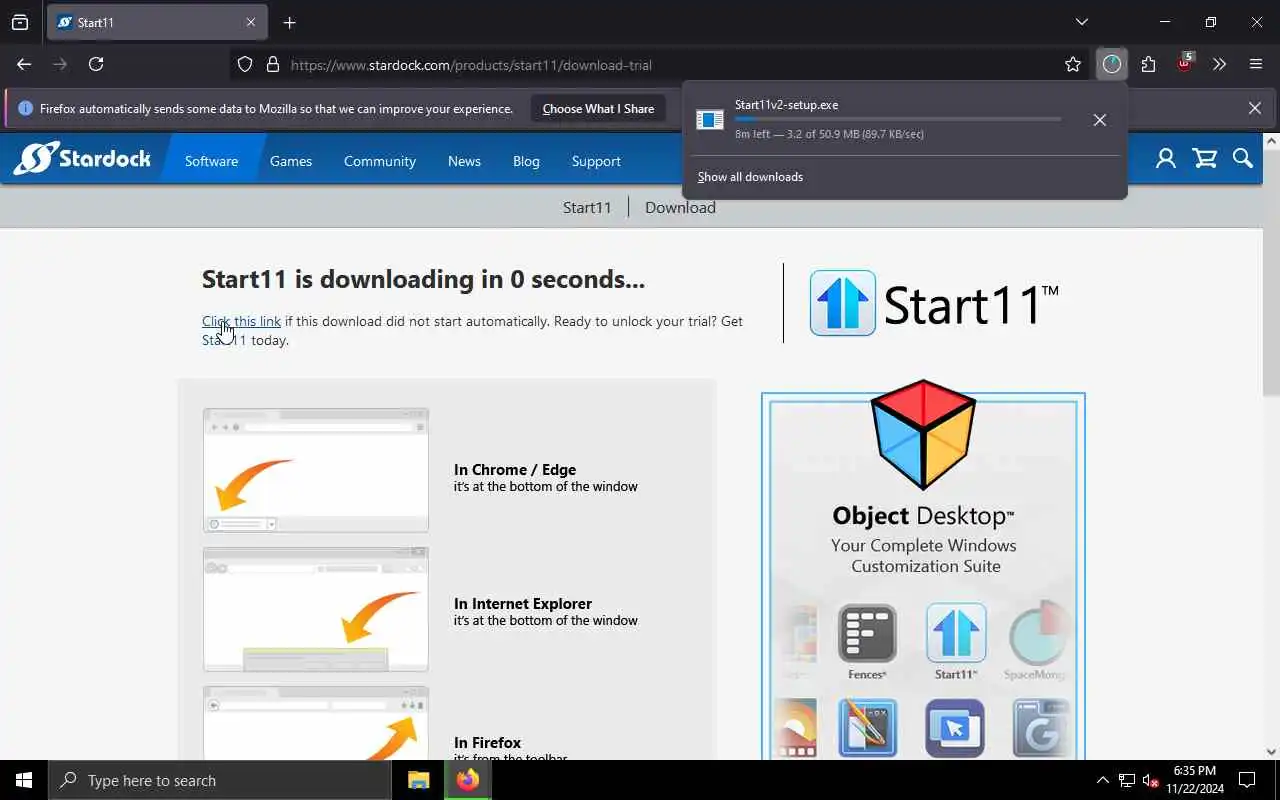The height and width of the screenshot is (800, 1280).
Task: Bookmark this page with the star
Action: click(1073, 64)
